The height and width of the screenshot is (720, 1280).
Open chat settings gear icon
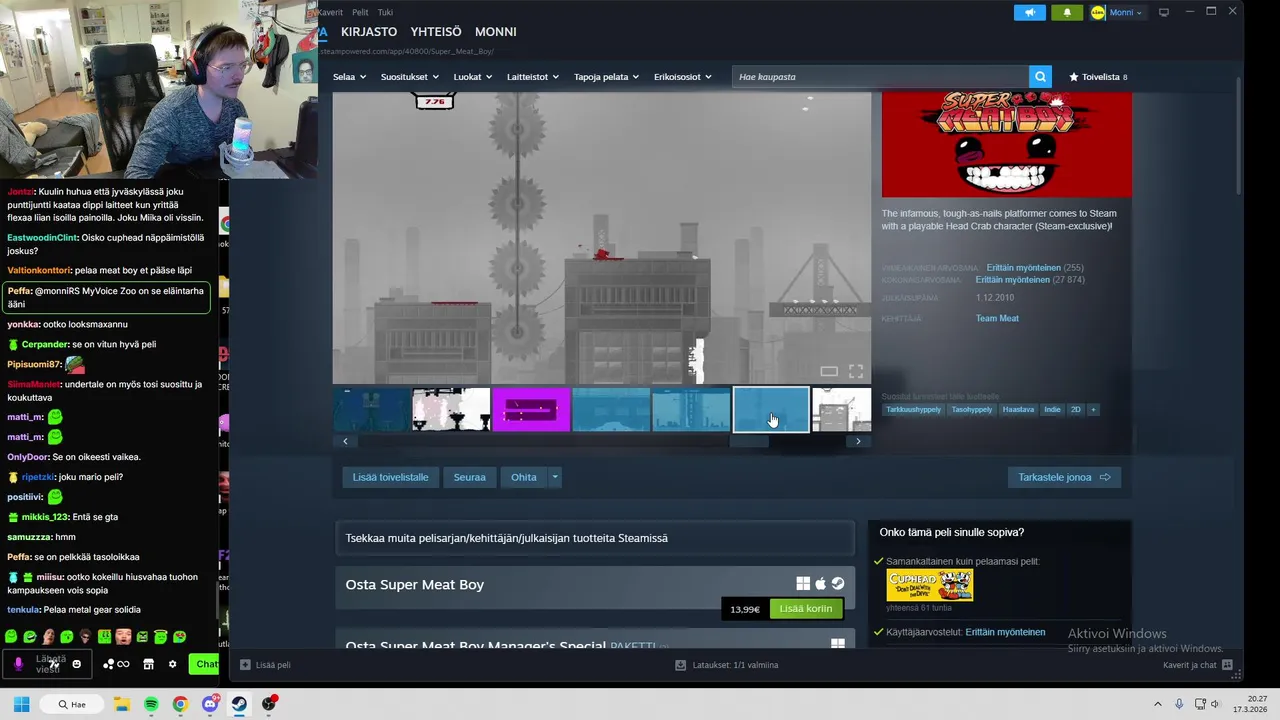click(x=172, y=664)
